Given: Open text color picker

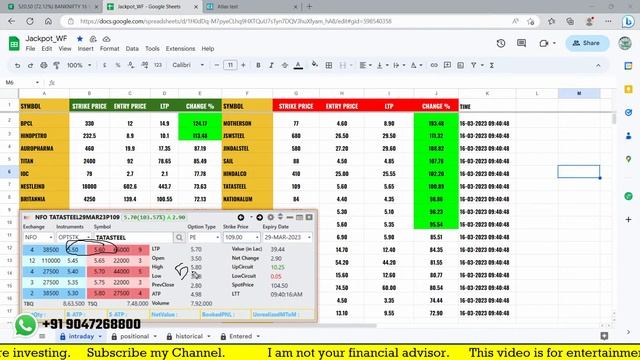Looking at the screenshot, I should (298, 65).
